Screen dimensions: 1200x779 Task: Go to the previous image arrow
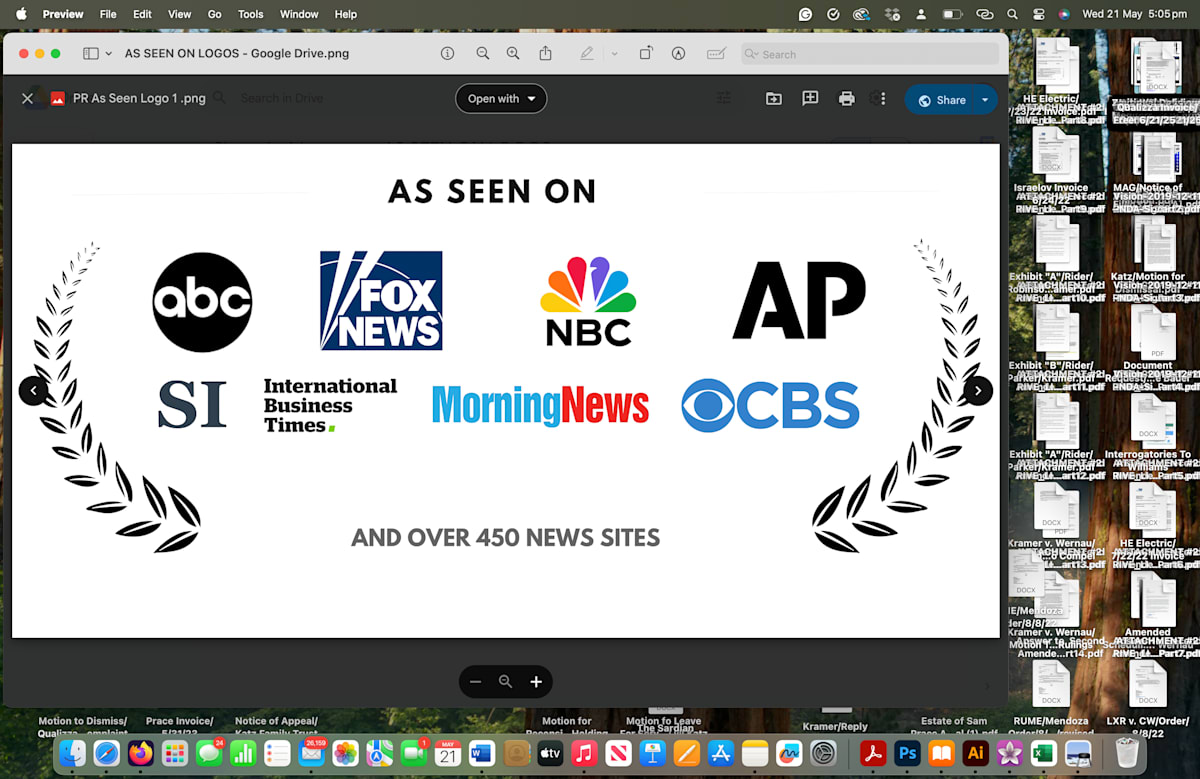[33, 390]
